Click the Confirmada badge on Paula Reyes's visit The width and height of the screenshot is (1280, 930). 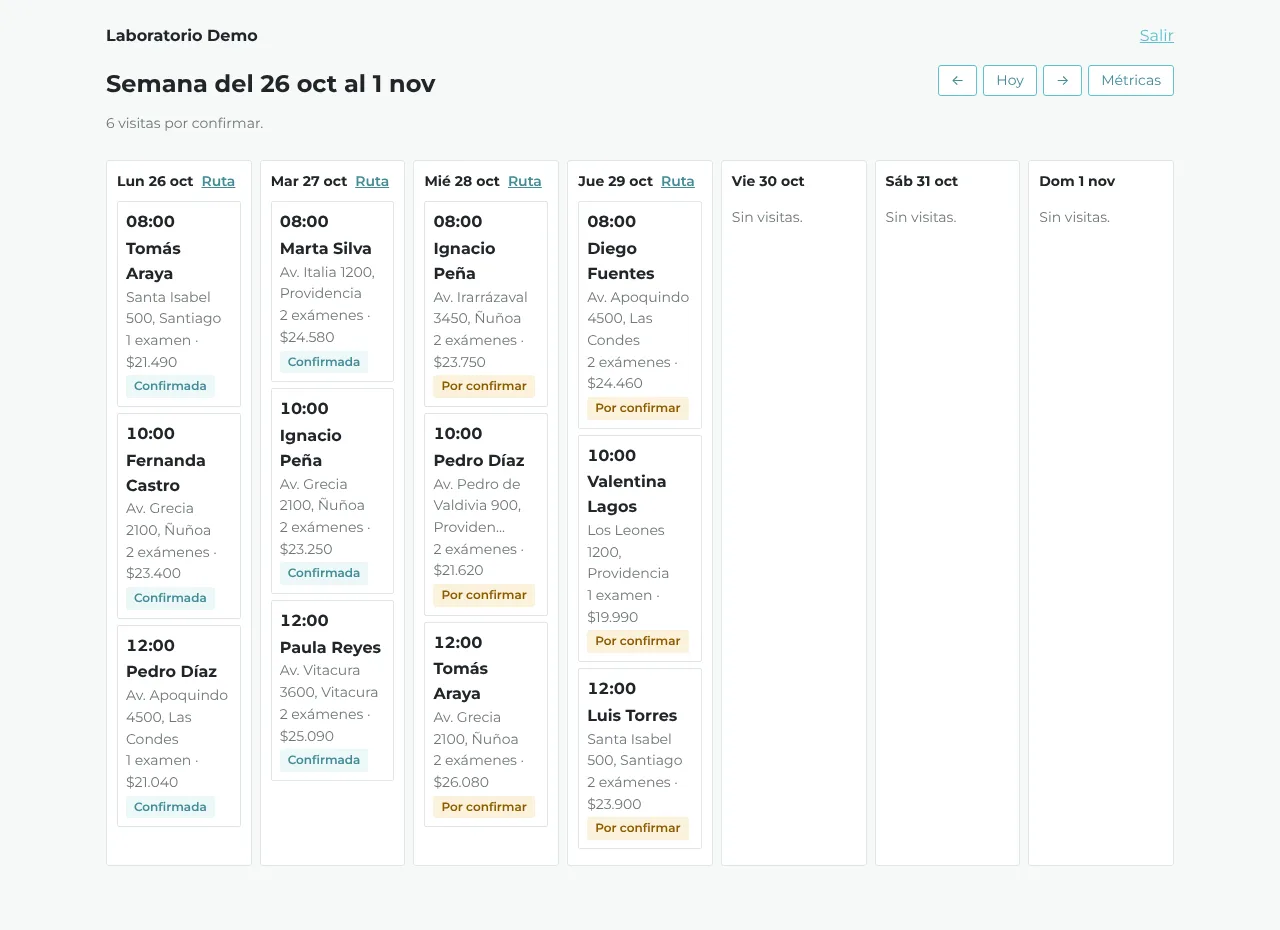[324, 760]
